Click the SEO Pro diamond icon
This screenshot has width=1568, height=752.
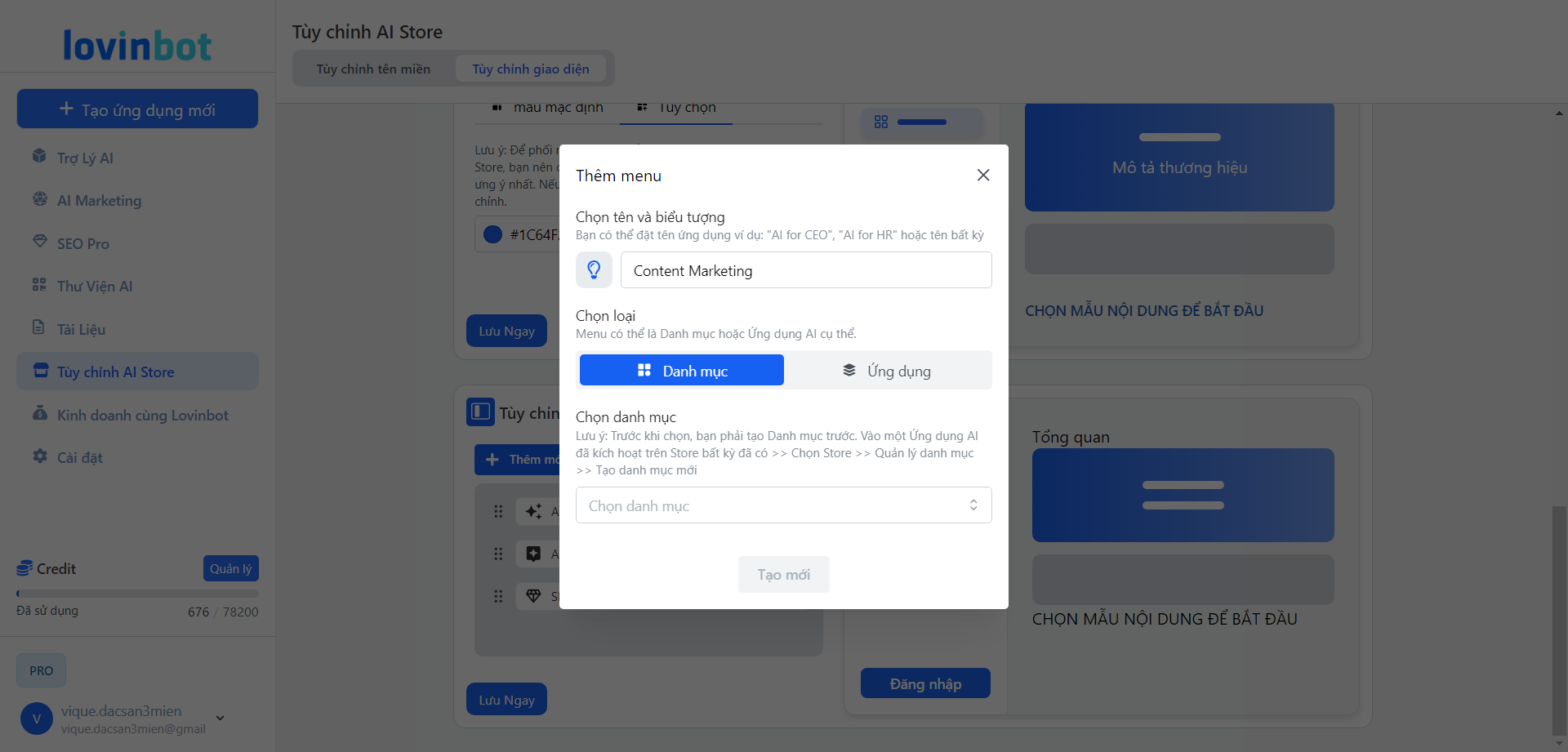click(x=39, y=243)
